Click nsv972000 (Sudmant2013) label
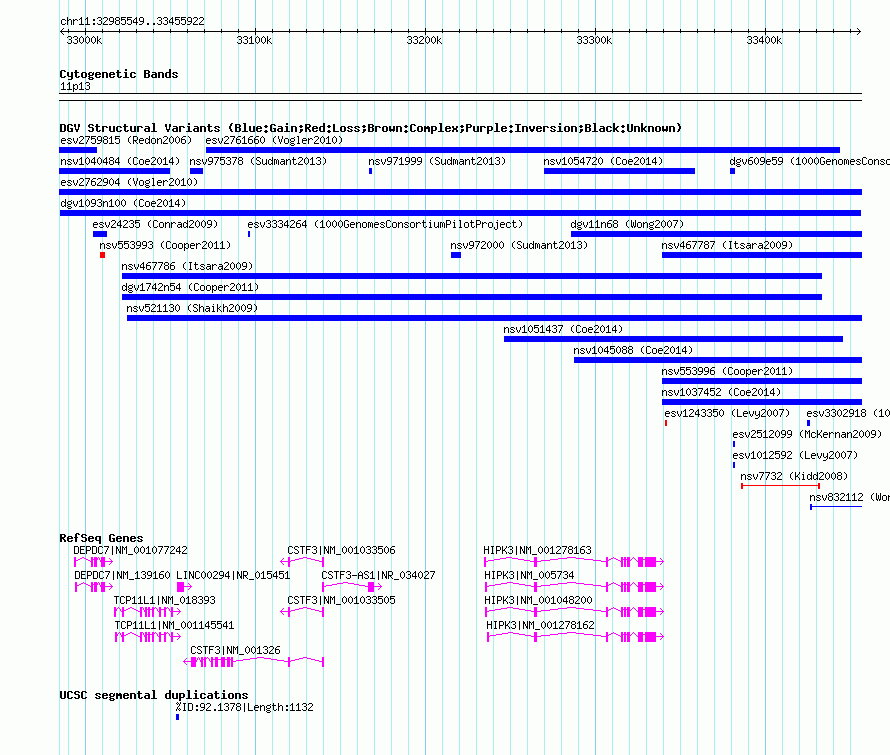The width and height of the screenshot is (890, 755). tap(519, 245)
